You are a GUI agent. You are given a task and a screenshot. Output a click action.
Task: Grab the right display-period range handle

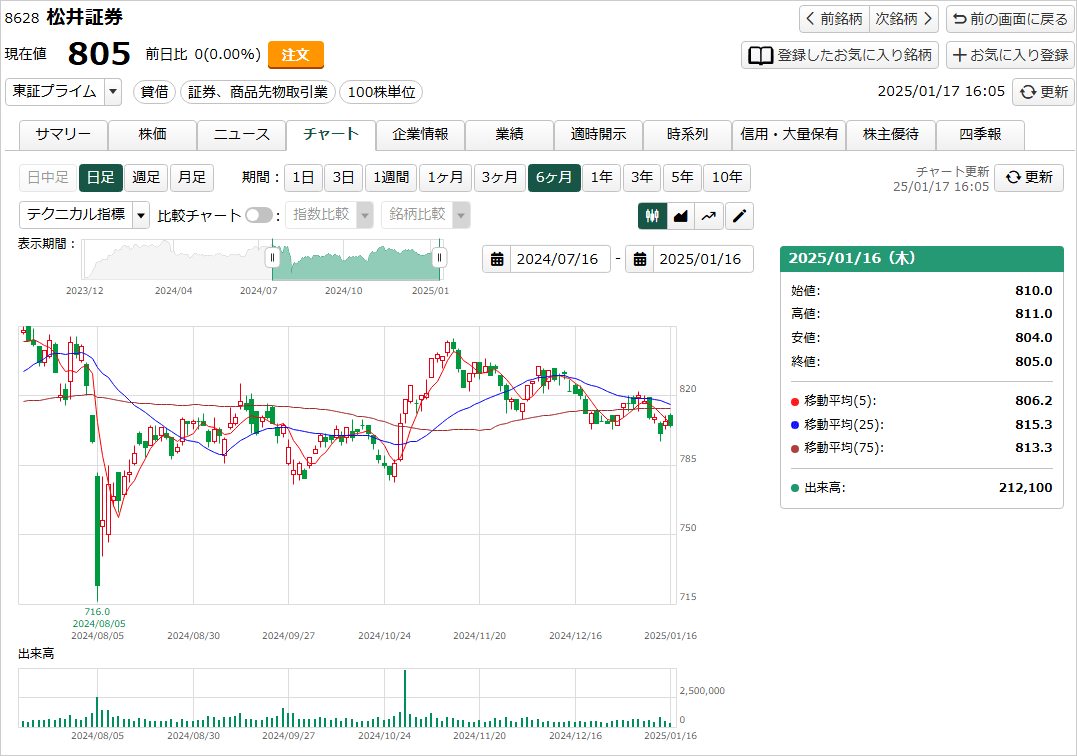click(x=439, y=258)
